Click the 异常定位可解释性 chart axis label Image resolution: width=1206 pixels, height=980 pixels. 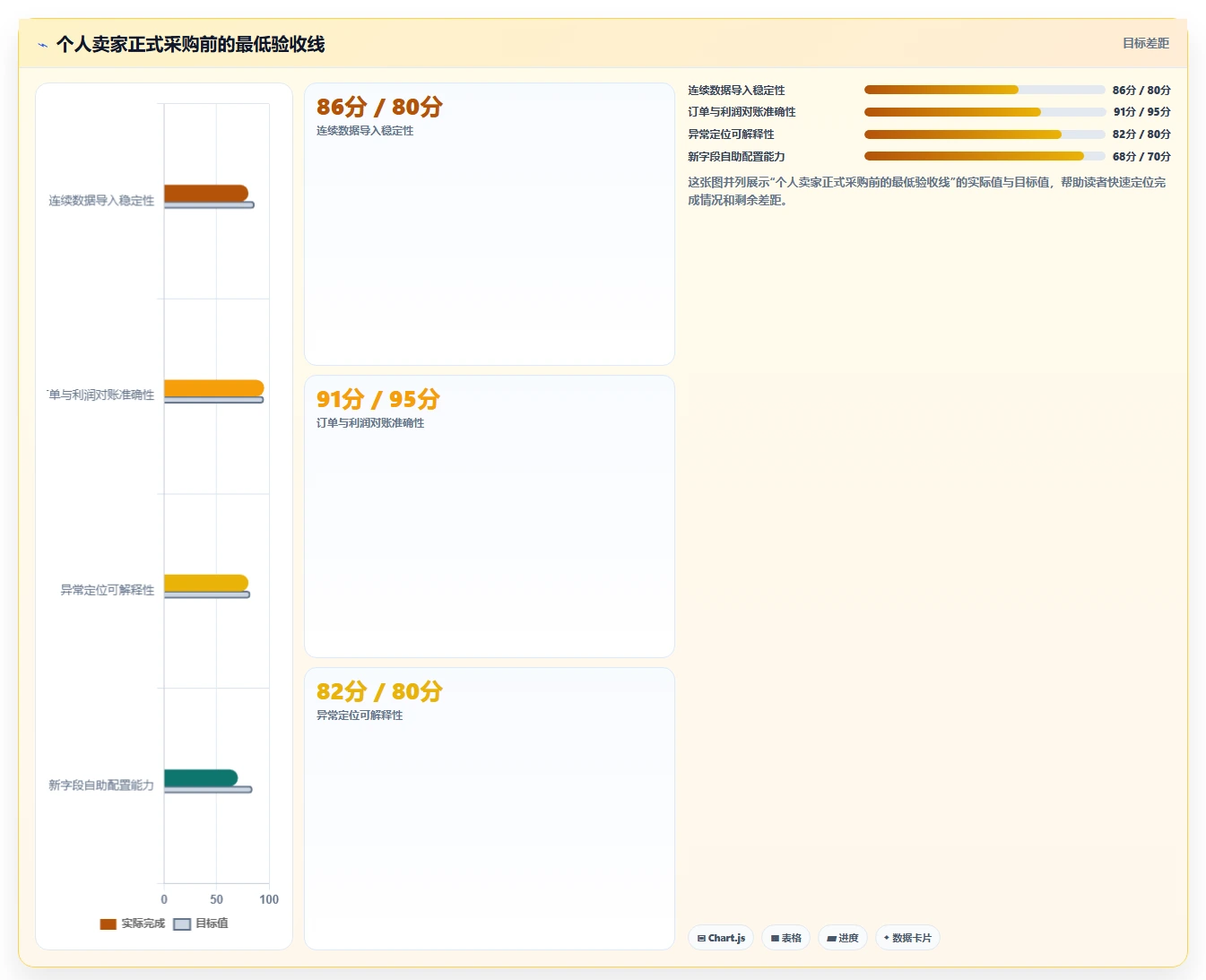point(107,590)
